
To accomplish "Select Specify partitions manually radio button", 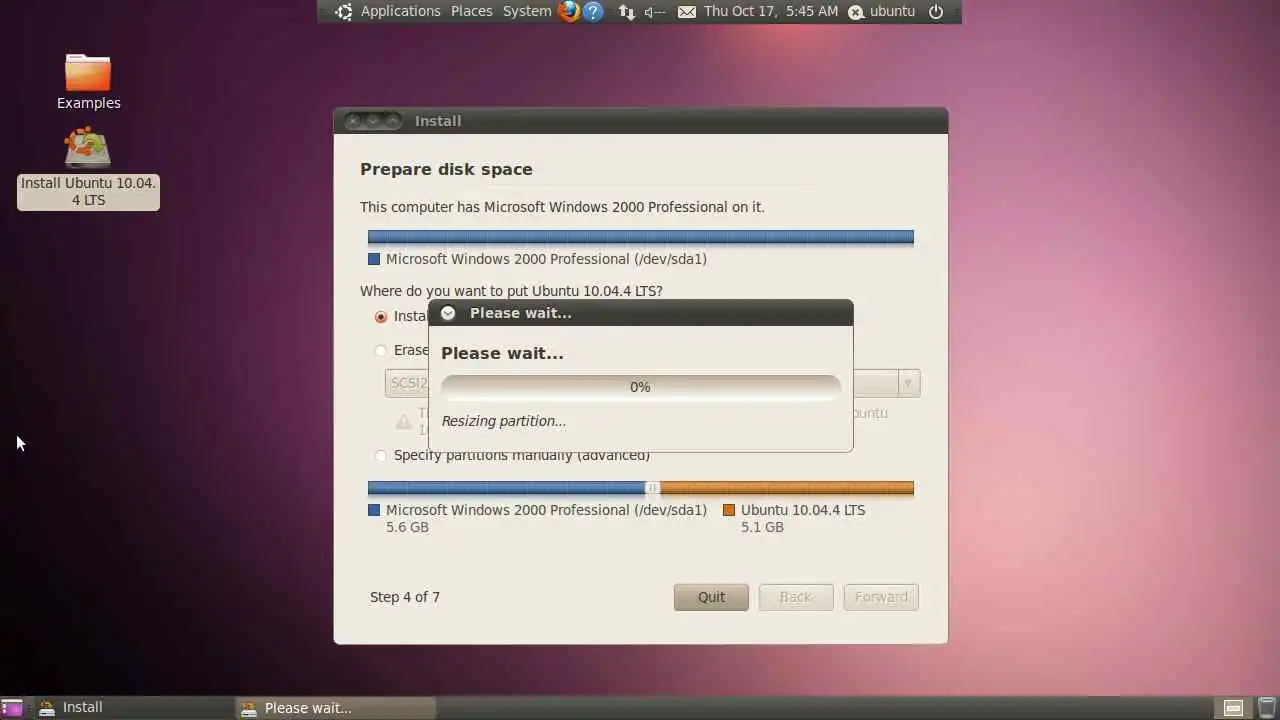I will 381,456.
